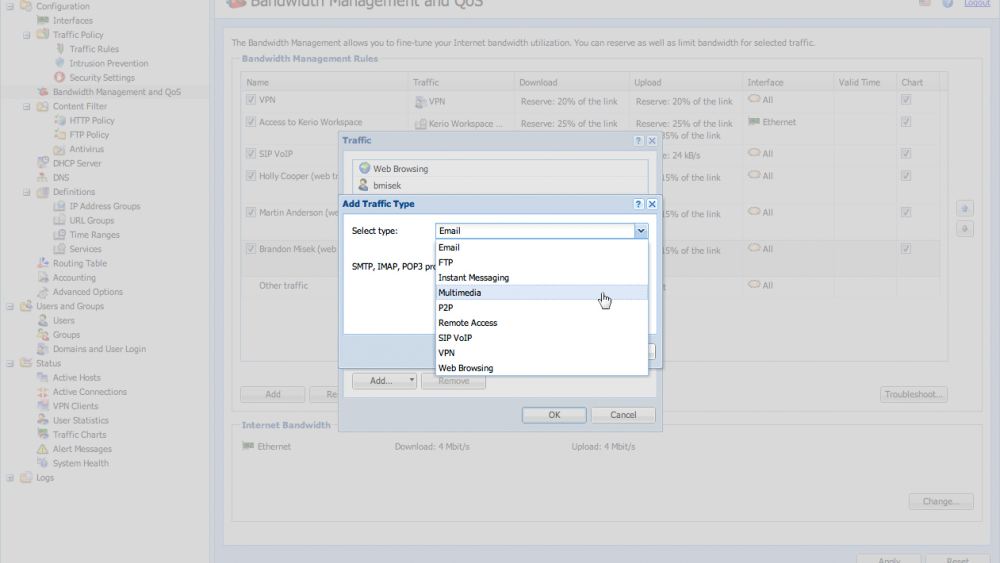Click the Intrusion Prevention icon
1000x563 pixels.
pos(60,63)
